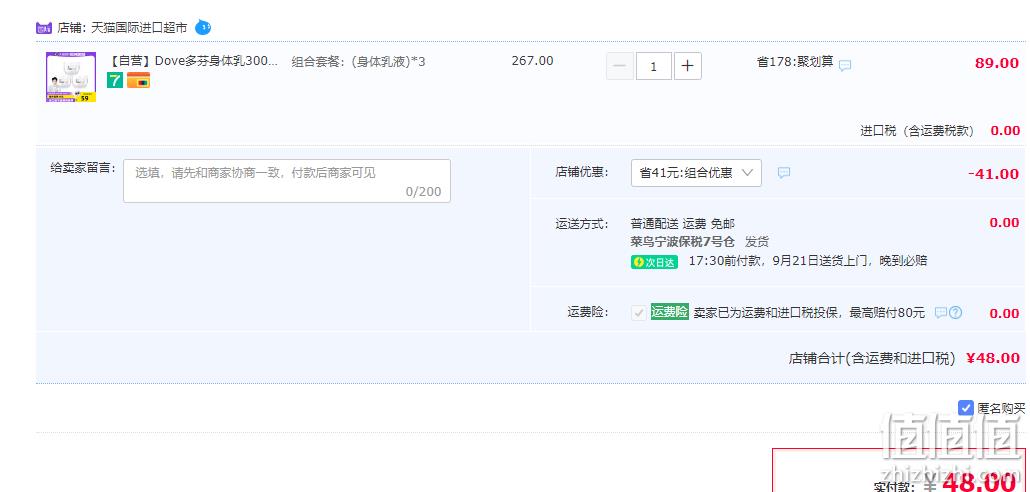
Task: Decrease quantity with the minus button
Action: tap(619, 66)
